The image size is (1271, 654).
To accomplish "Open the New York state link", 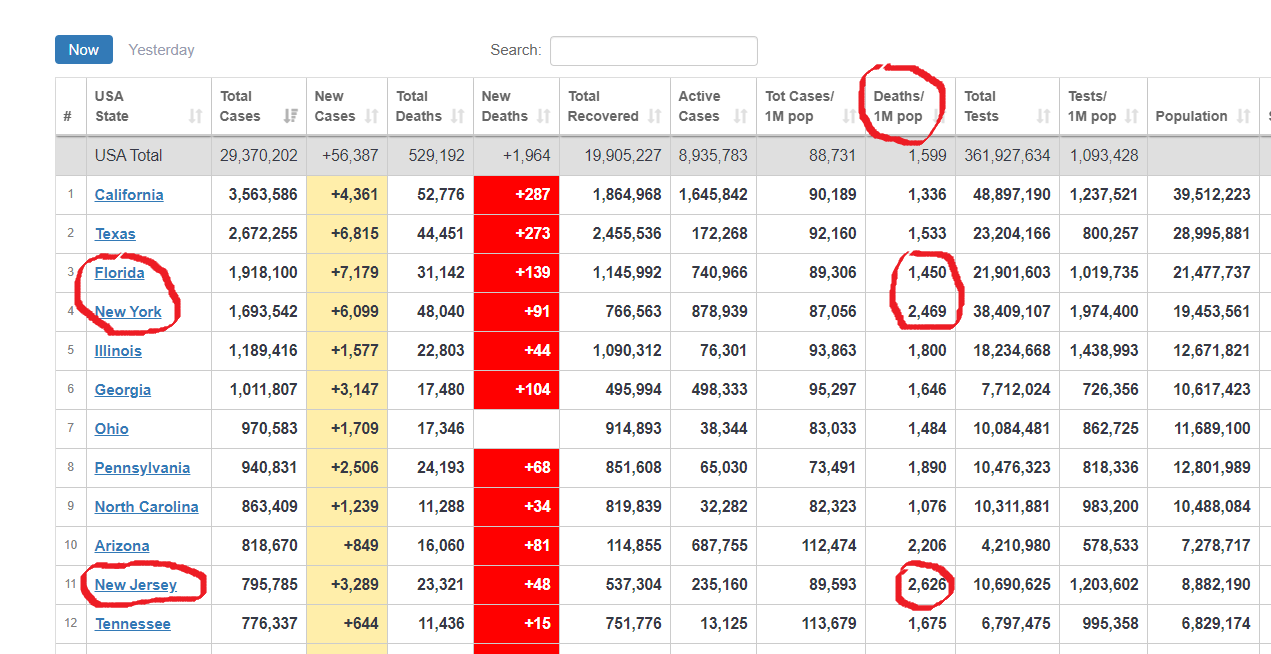I will (x=128, y=312).
